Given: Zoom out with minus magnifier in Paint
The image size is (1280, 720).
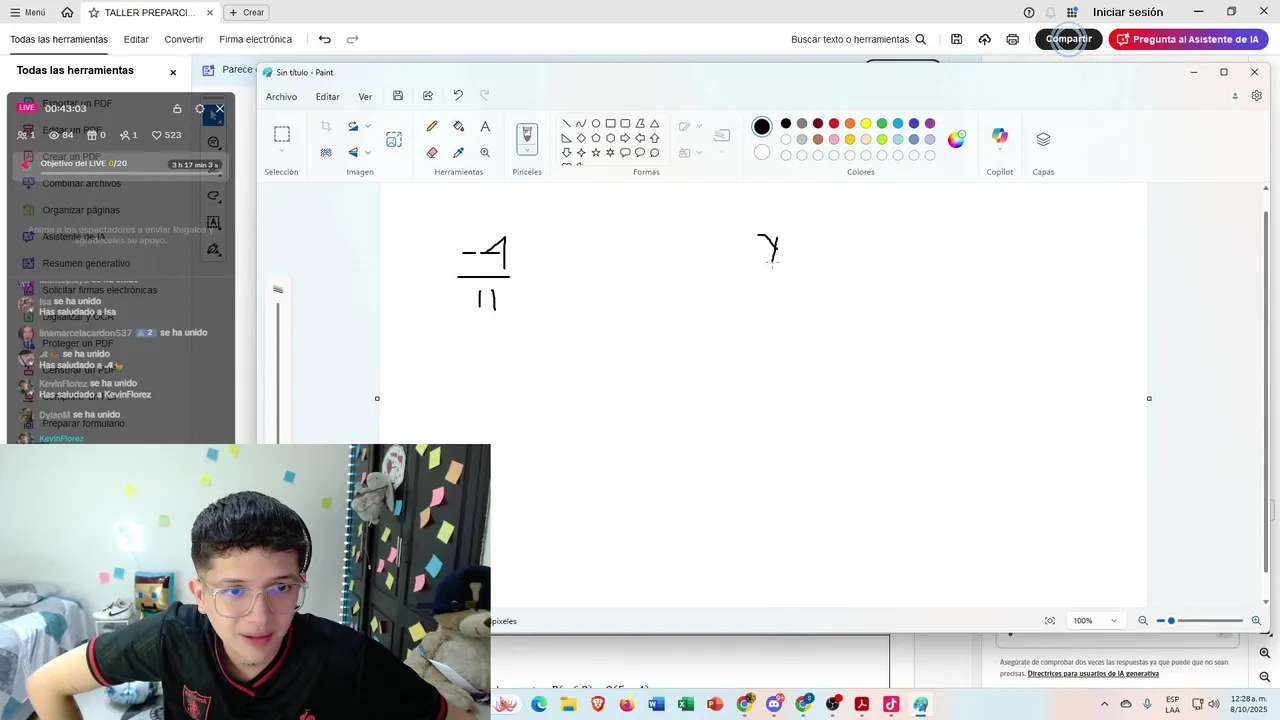Looking at the screenshot, I should click(x=1143, y=621).
